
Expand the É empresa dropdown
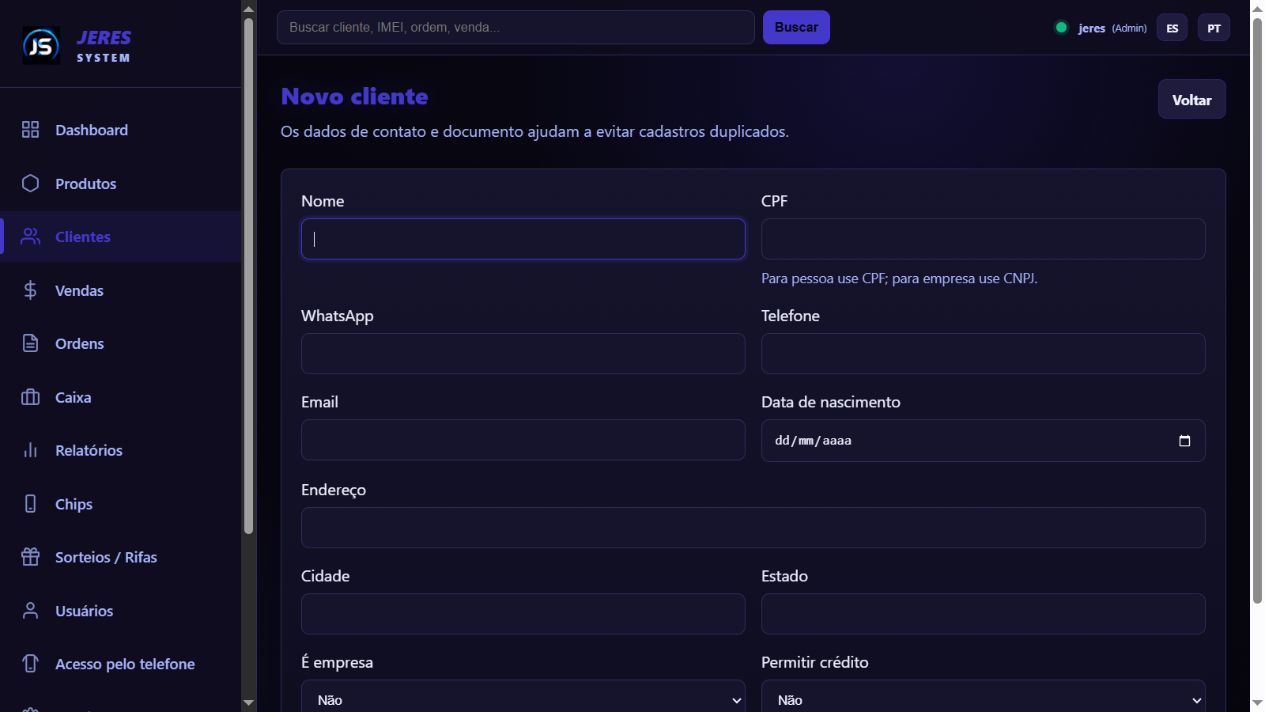tap(523, 700)
